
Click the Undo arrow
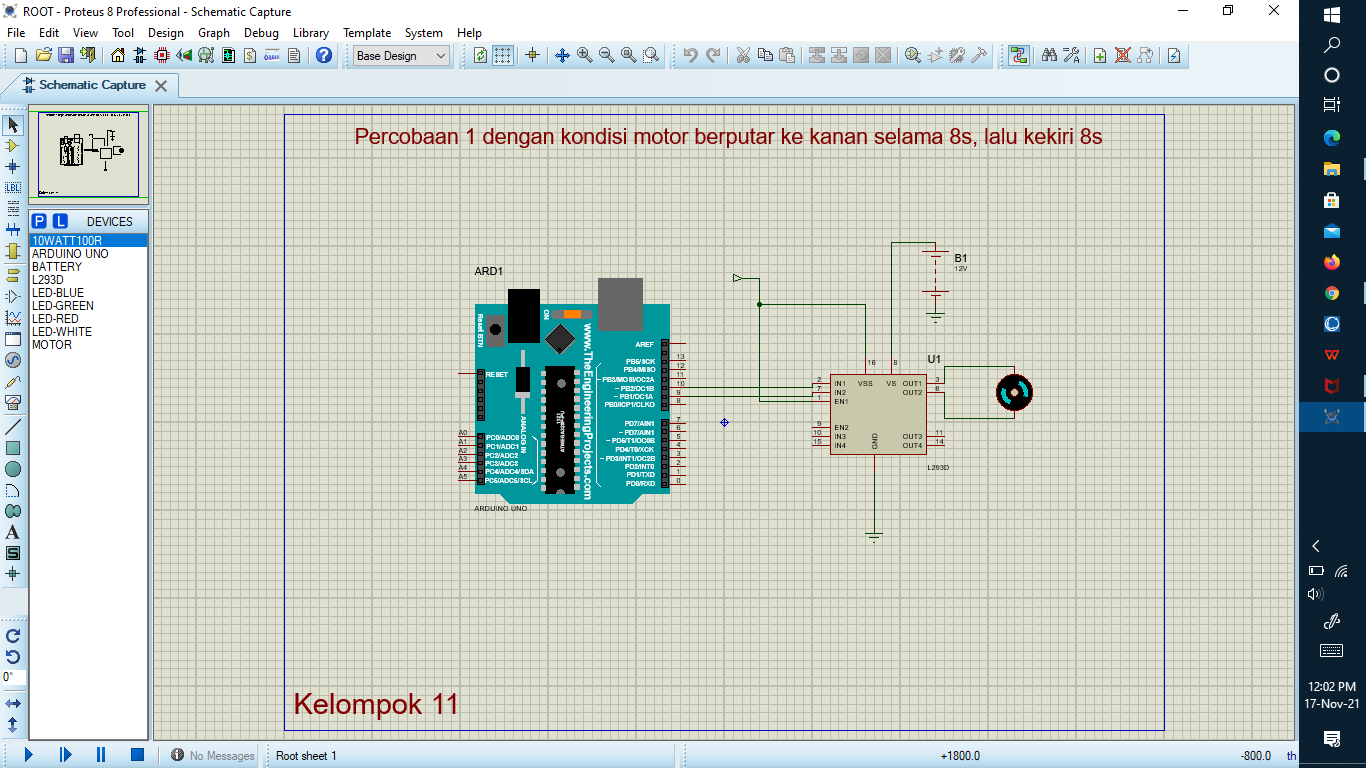click(x=690, y=56)
